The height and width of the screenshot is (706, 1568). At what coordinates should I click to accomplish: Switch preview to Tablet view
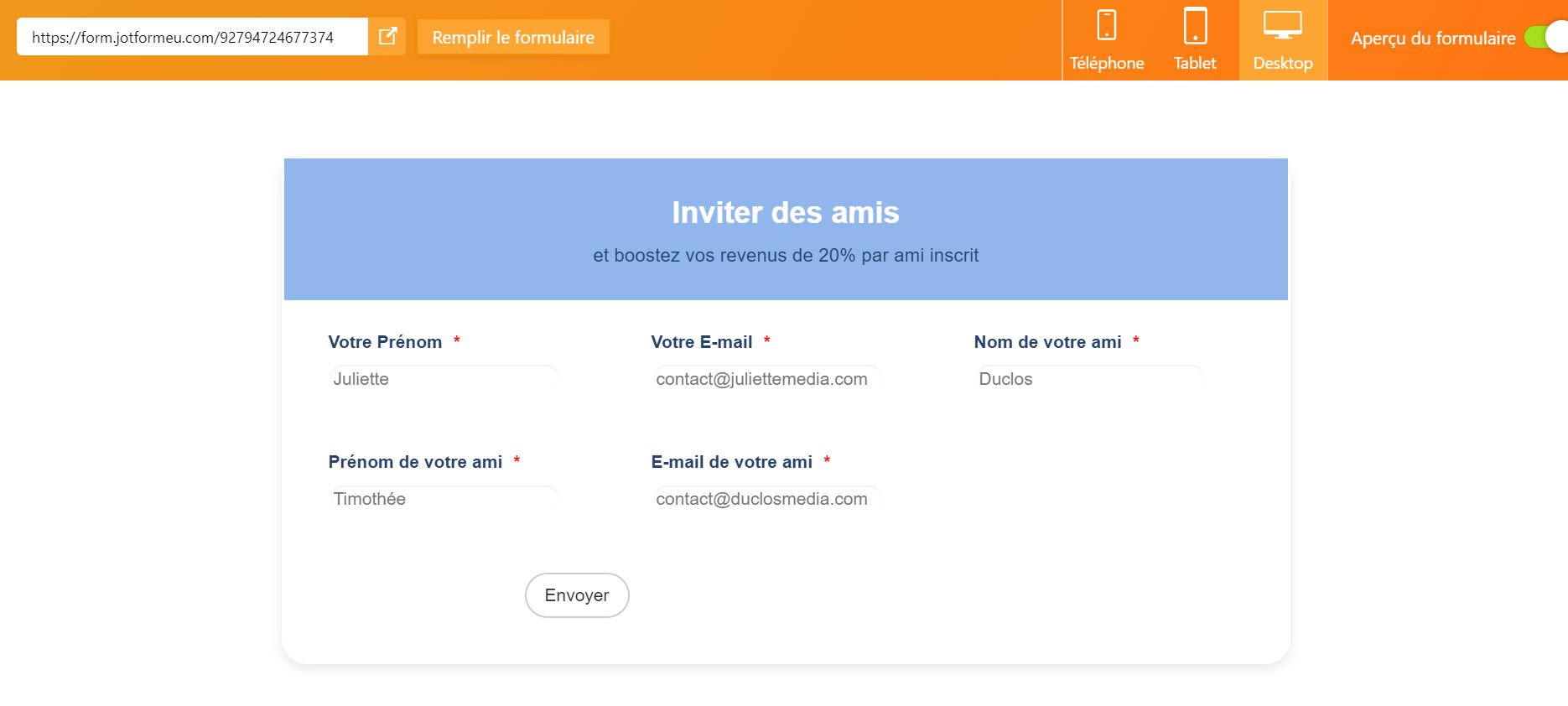tap(1195, 40)
